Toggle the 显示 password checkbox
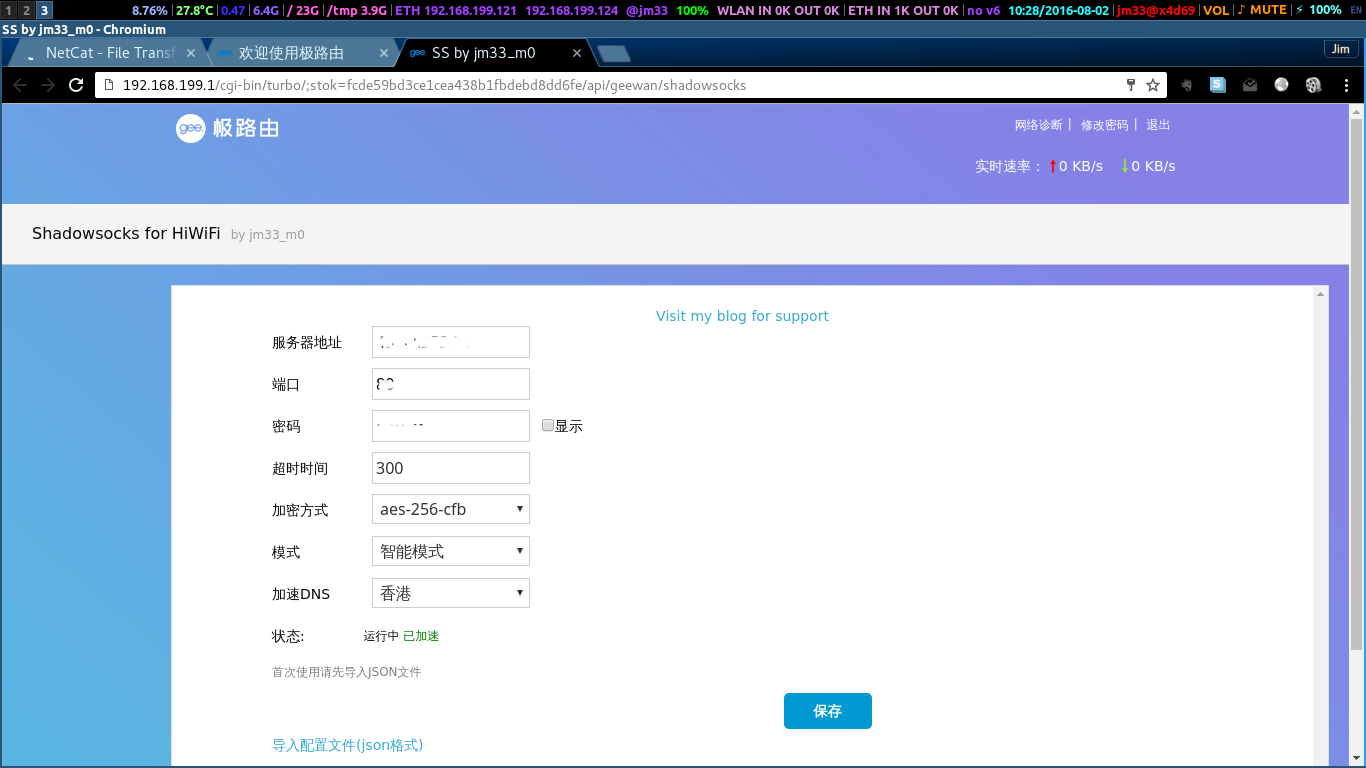Viewport: 1366px width, 768px height. click(548, 425)
